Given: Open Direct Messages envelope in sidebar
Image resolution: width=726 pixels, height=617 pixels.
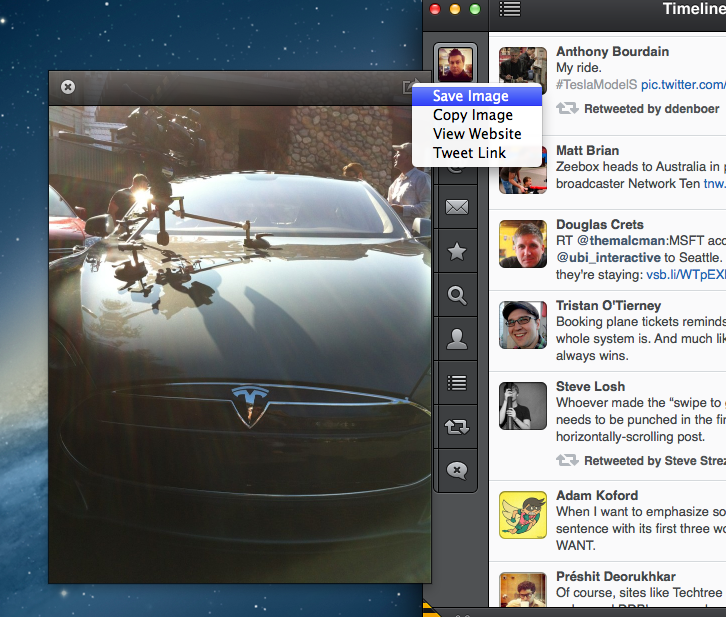Looking at the screenshot, I should (x=457, y=207).
